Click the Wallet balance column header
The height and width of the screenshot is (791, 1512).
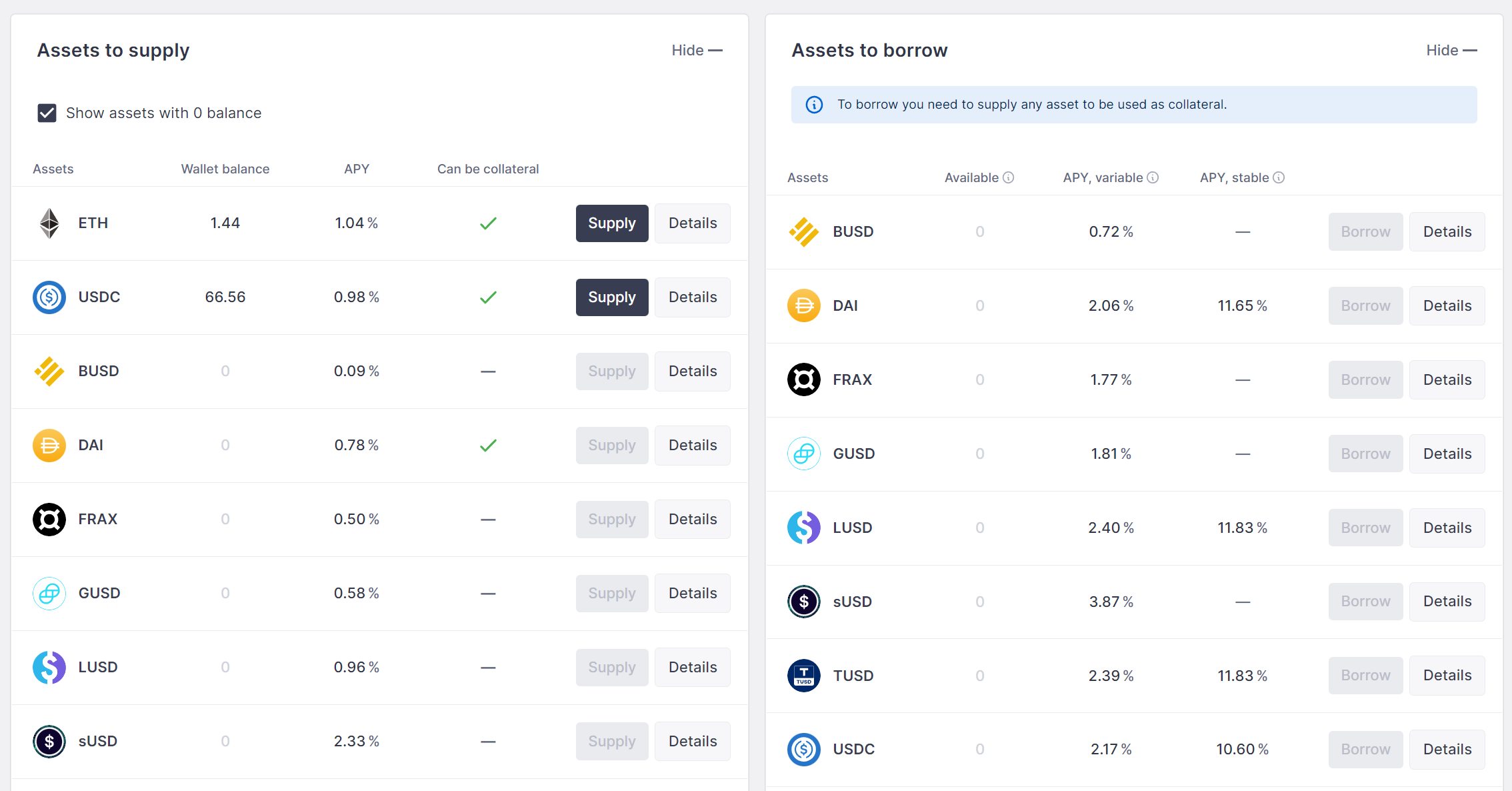point(225,169)
